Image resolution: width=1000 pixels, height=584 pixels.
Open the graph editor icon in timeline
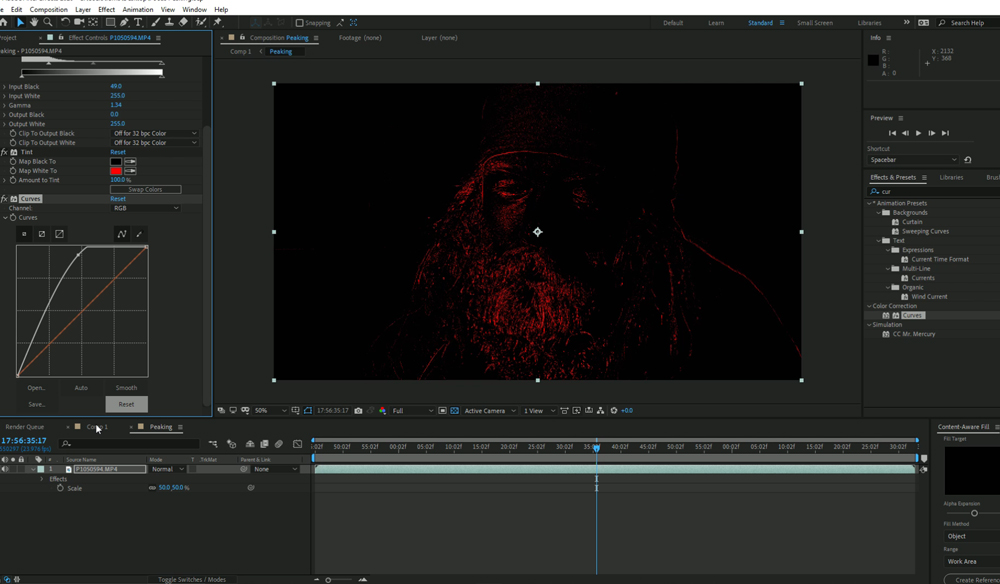[297, 444]
